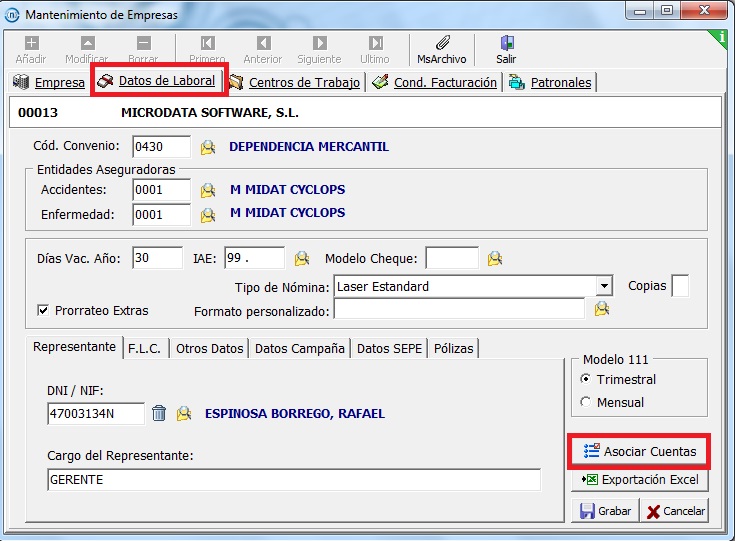Image resolution: width=735 pixels, height=541 pixels.
Task: Click Grabar to save
Action: tap(605, 511)
